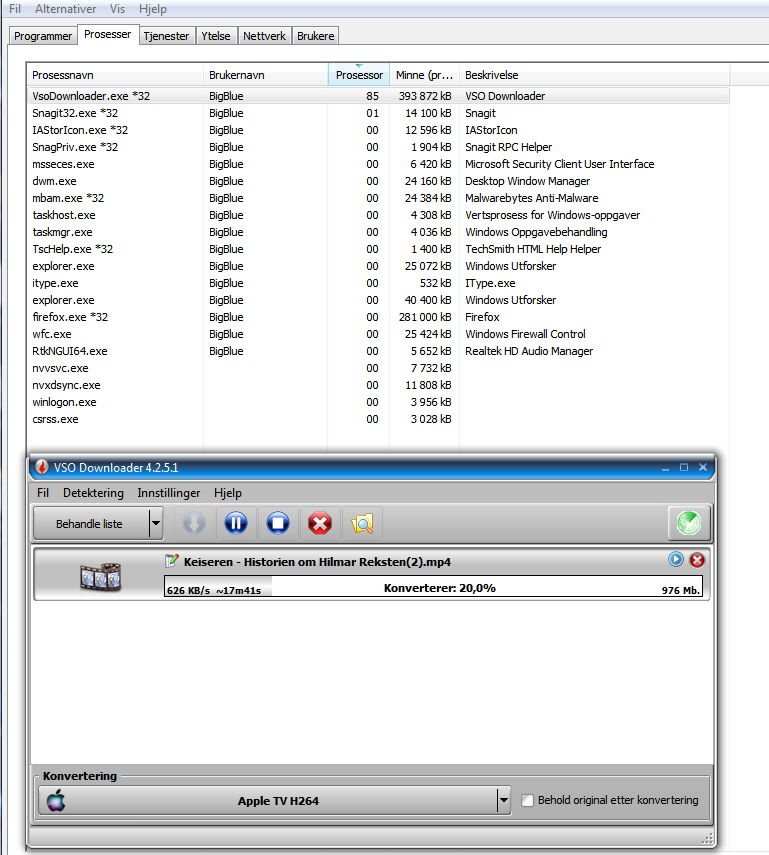Image resolution: width=769 pixels, height=855 pixels.
Task: Select the wfc.exe process
Action: pos(378,334)
